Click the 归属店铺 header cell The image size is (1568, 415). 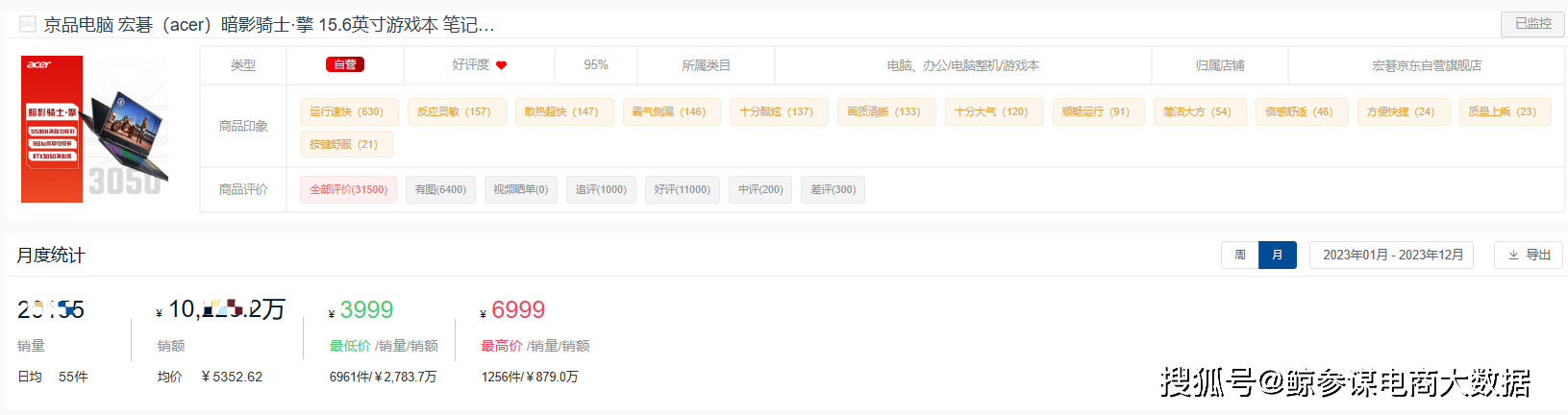(x=1220, y=65)
